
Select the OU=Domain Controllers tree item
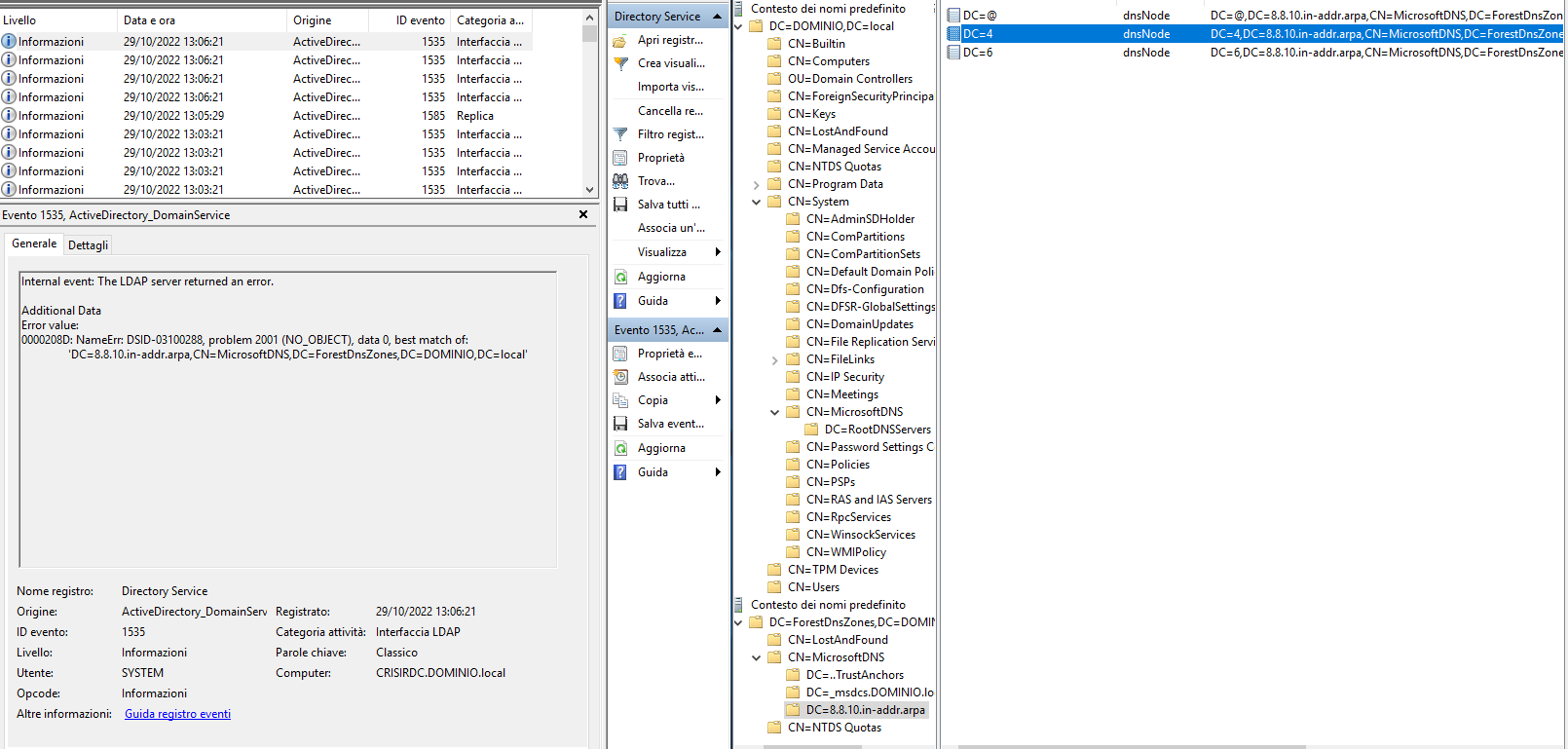(x=850, y=79)
